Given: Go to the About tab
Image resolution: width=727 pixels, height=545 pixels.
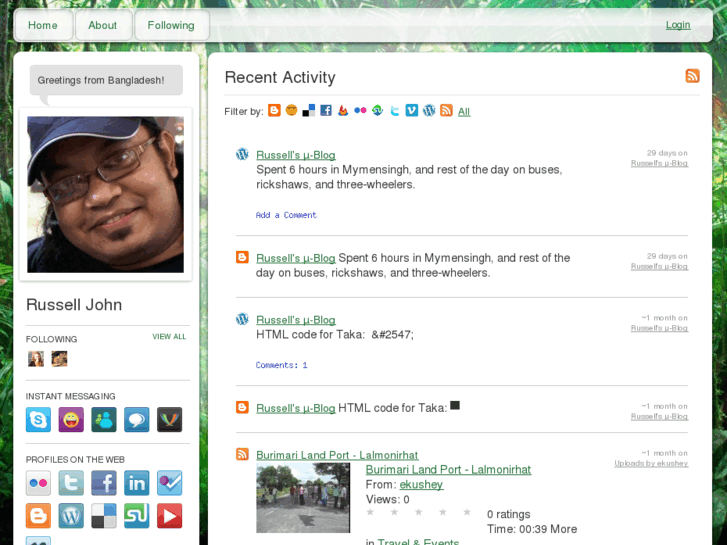Looking at the screenshot, I should click(102, 25).
